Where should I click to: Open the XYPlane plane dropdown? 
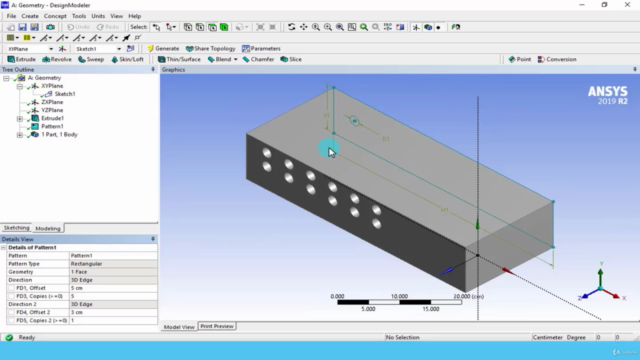51,49
